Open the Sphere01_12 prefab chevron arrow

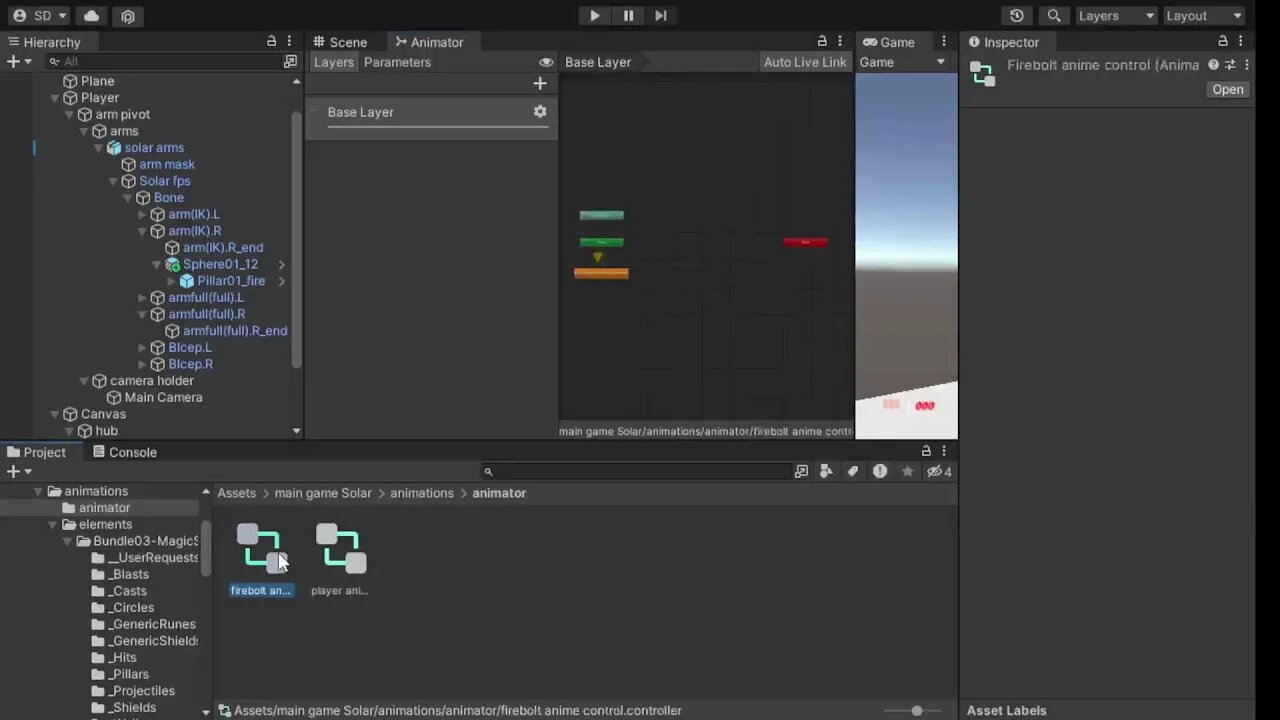[282, 265]
